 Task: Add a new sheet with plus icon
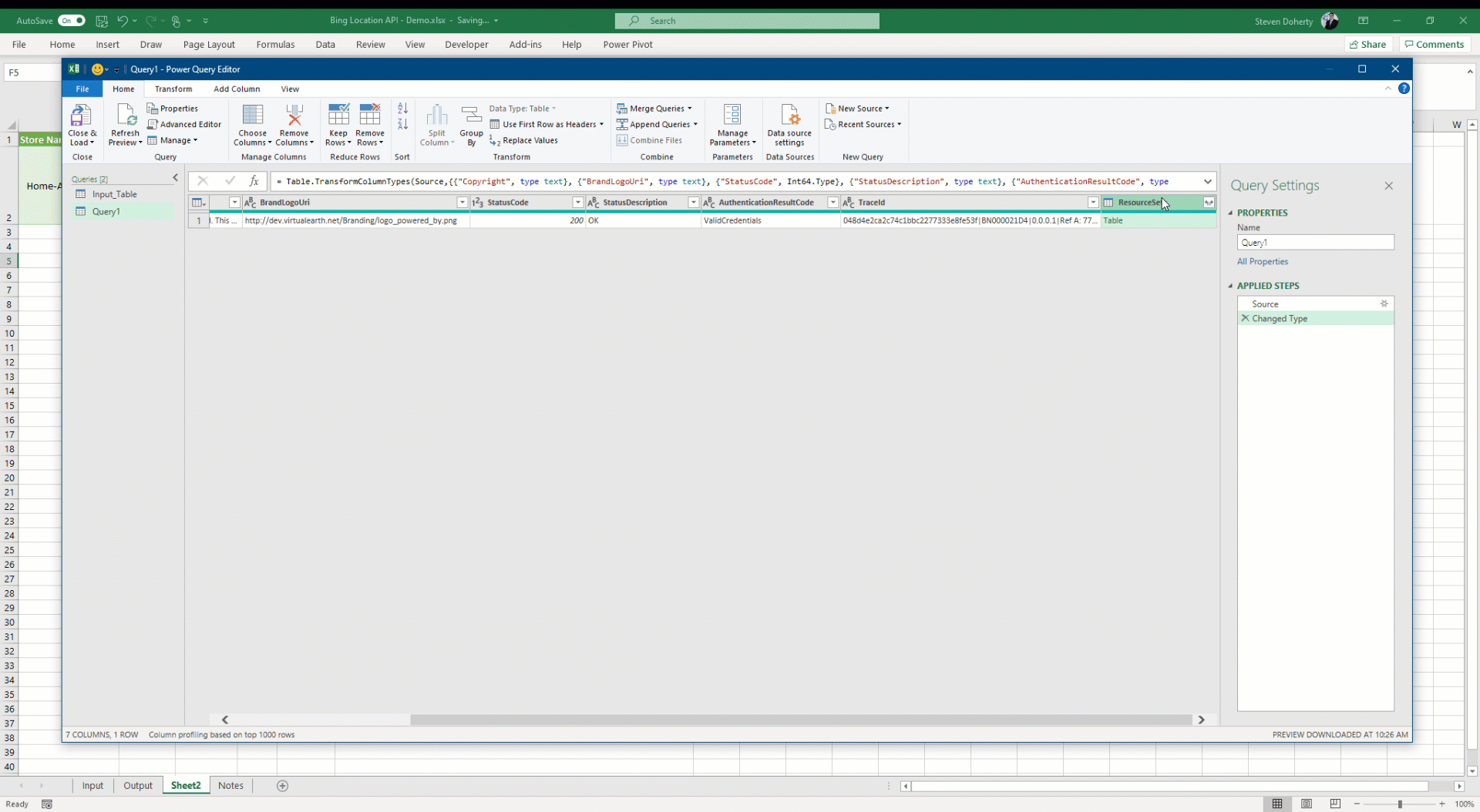(x=282, y=786)
